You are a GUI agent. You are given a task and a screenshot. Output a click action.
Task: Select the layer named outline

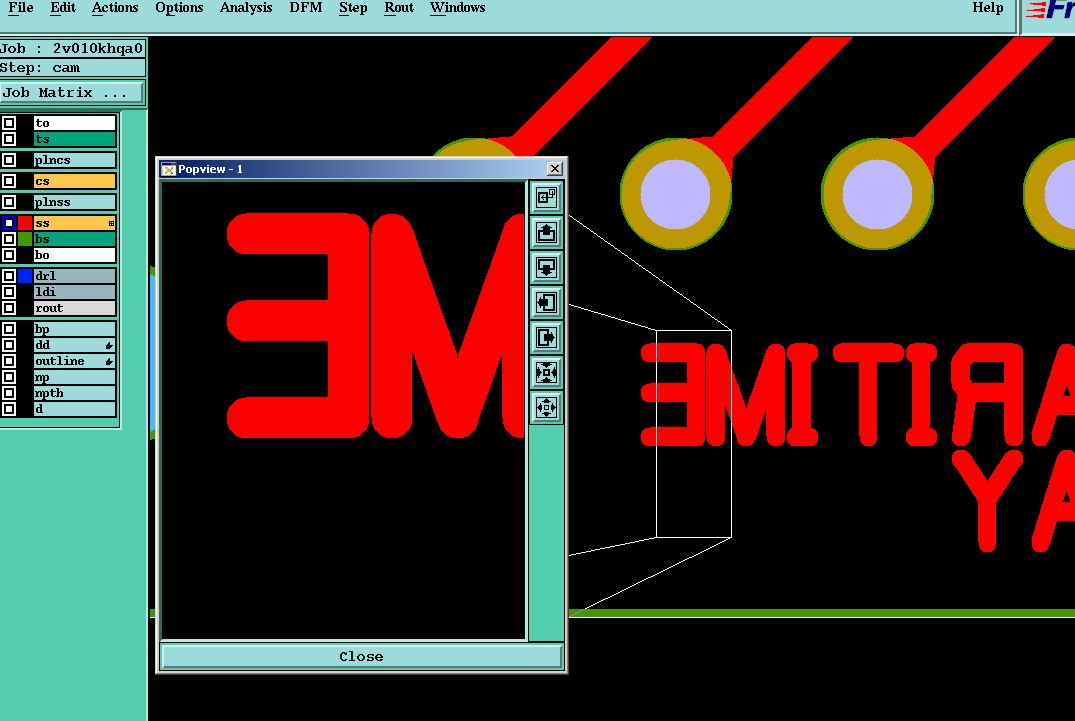pos(75,361)
